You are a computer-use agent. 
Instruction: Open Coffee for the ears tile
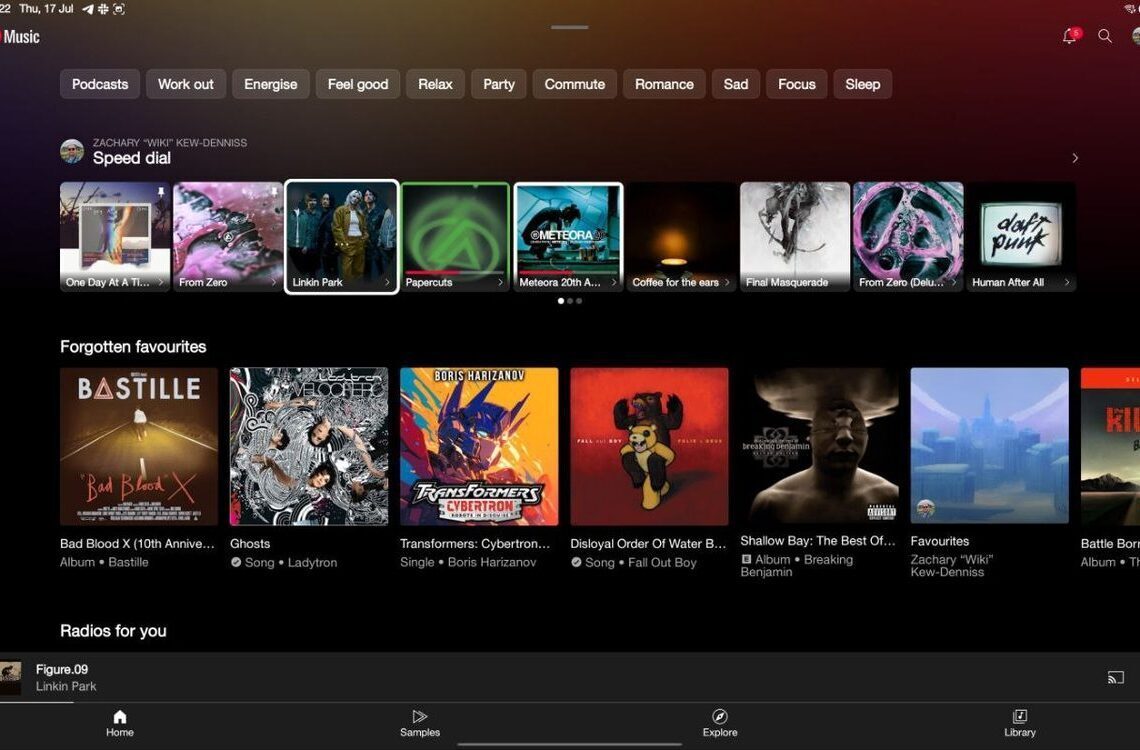tap(681, 237)
